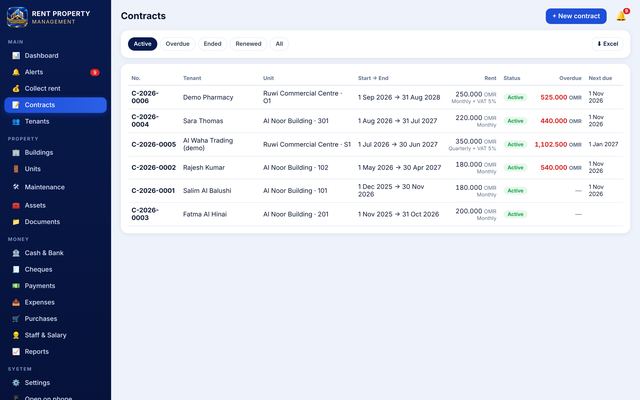This screenshot has width=640, height=400.
Task: Click the 525.000 OMR overdue amount
Action: (x=561, y=97)
